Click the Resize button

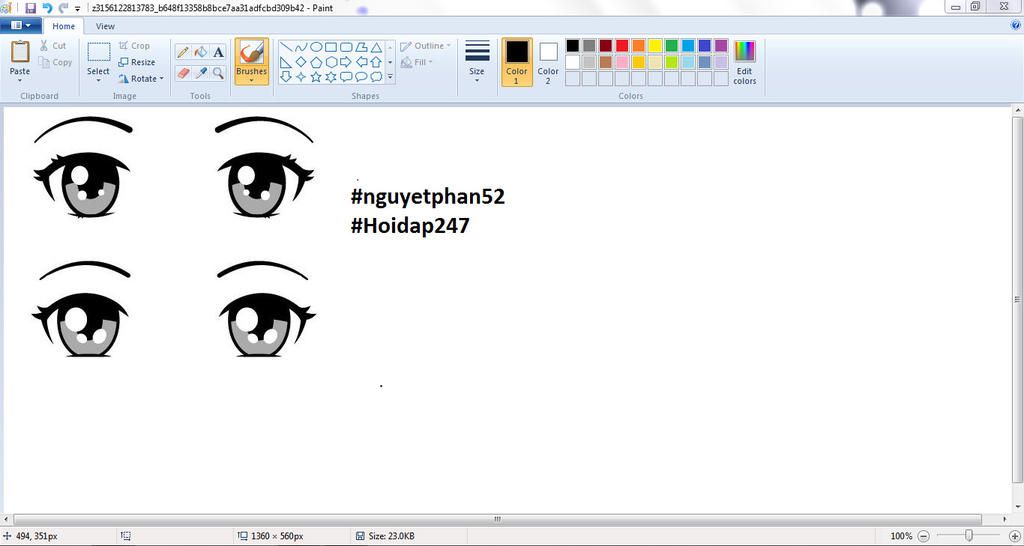(x=136, y=62)
